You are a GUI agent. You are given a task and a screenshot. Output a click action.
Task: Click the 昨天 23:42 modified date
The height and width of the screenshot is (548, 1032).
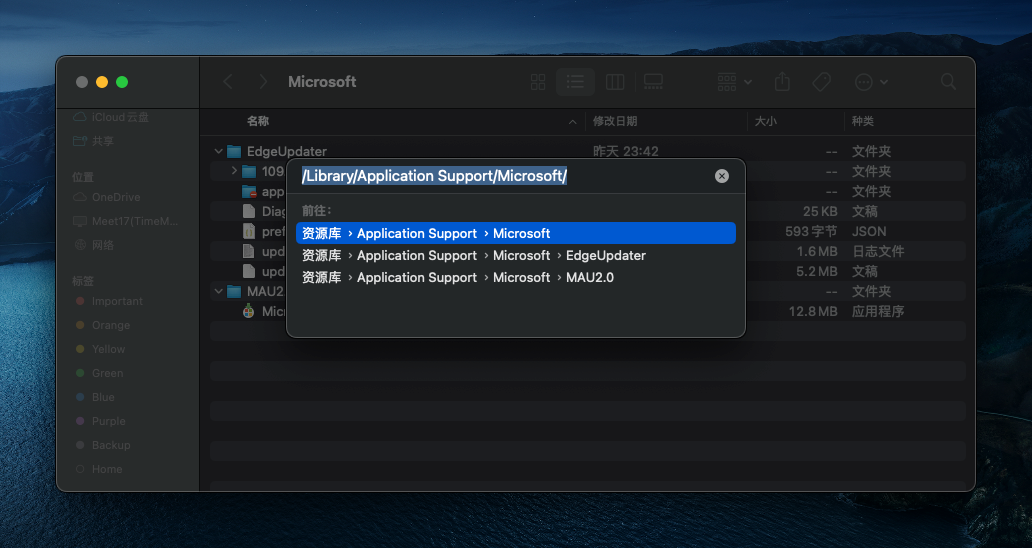[625, 151]
